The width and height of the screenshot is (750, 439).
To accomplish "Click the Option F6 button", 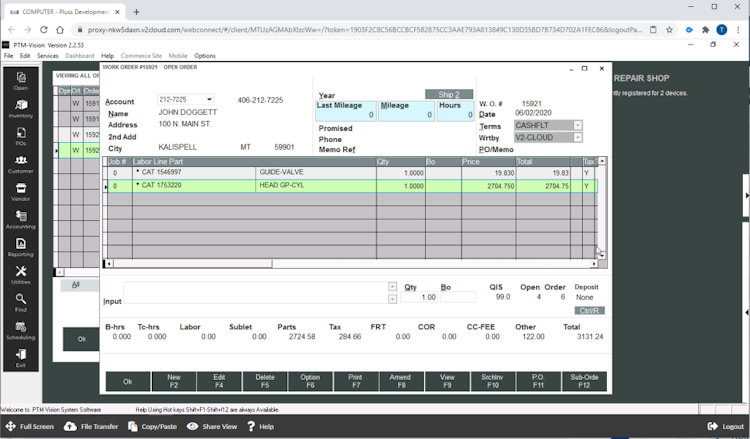I will point(310,382).
